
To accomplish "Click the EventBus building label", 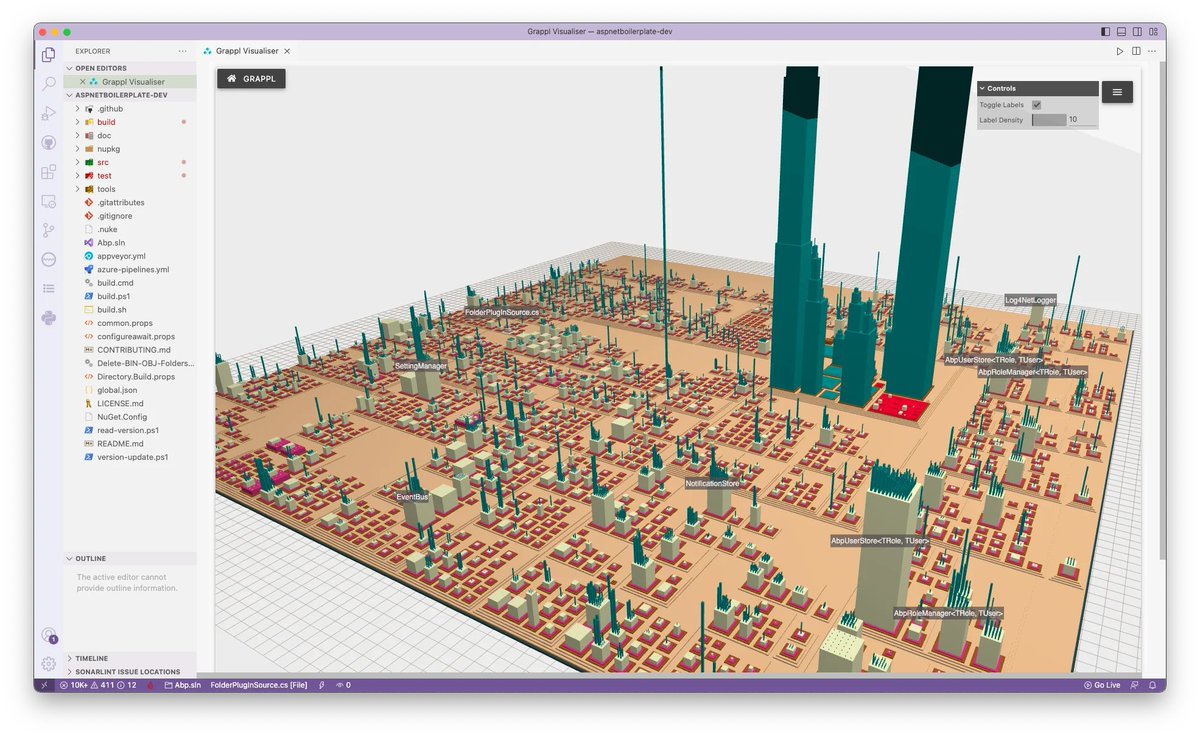I will pos(412,496).
